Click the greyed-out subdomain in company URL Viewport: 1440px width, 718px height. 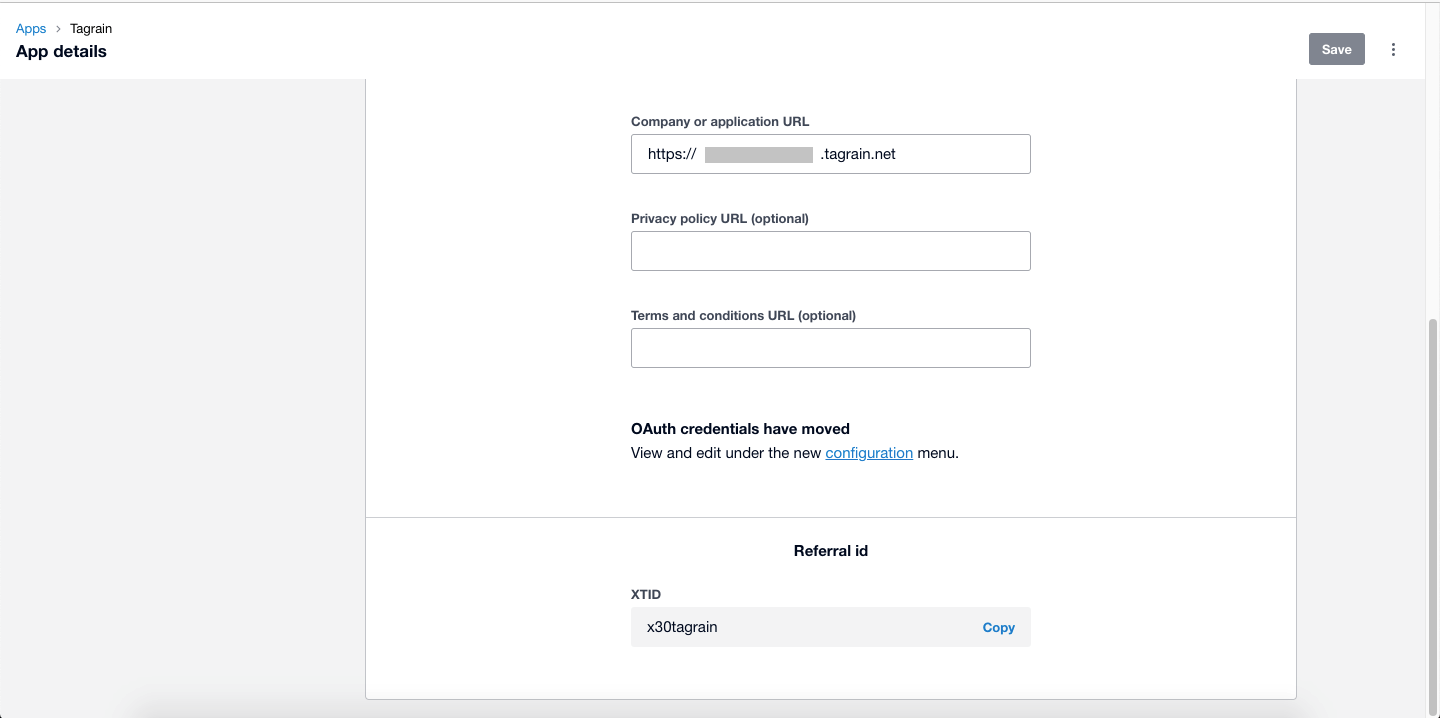(758, 154)
